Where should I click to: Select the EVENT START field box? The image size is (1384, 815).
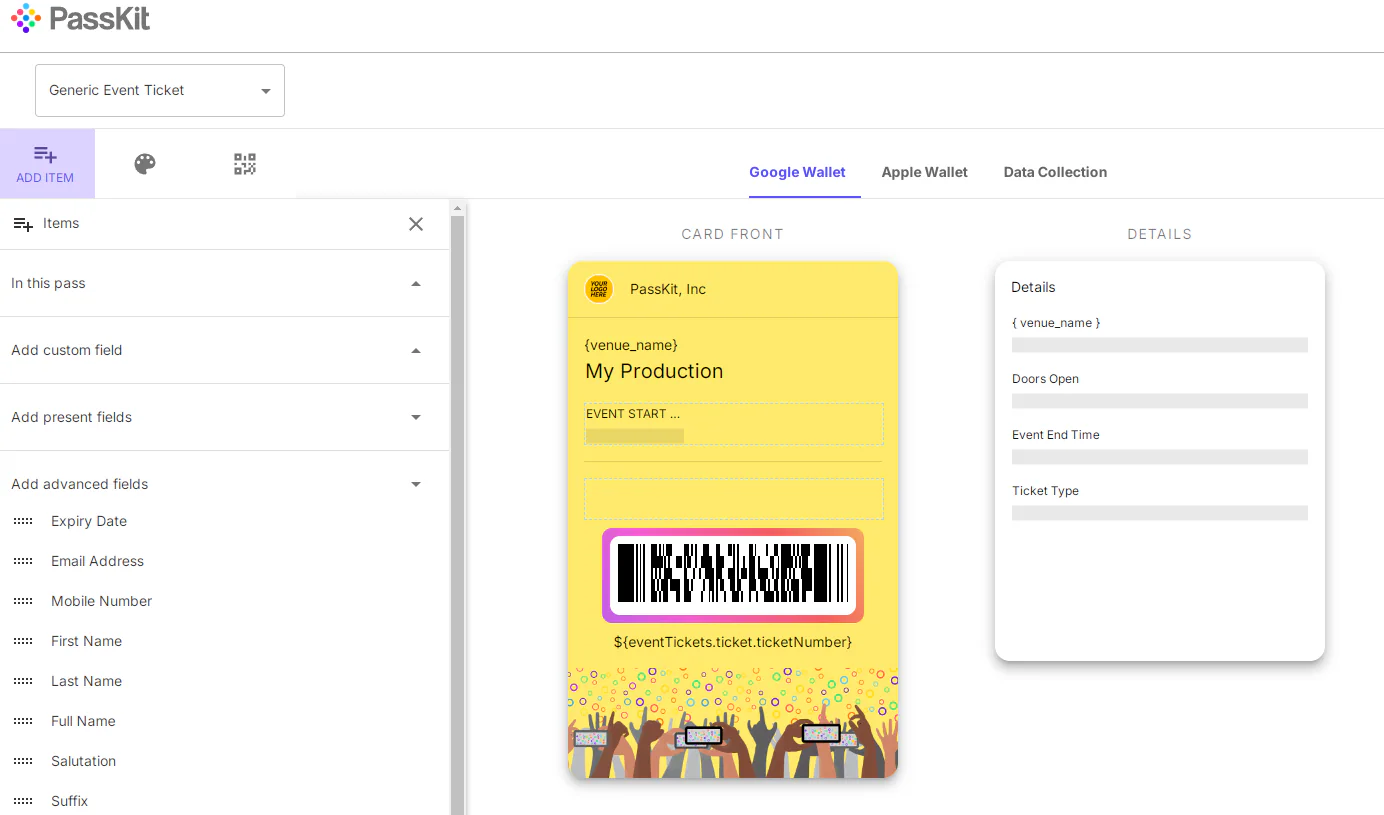tap(734, 424)
